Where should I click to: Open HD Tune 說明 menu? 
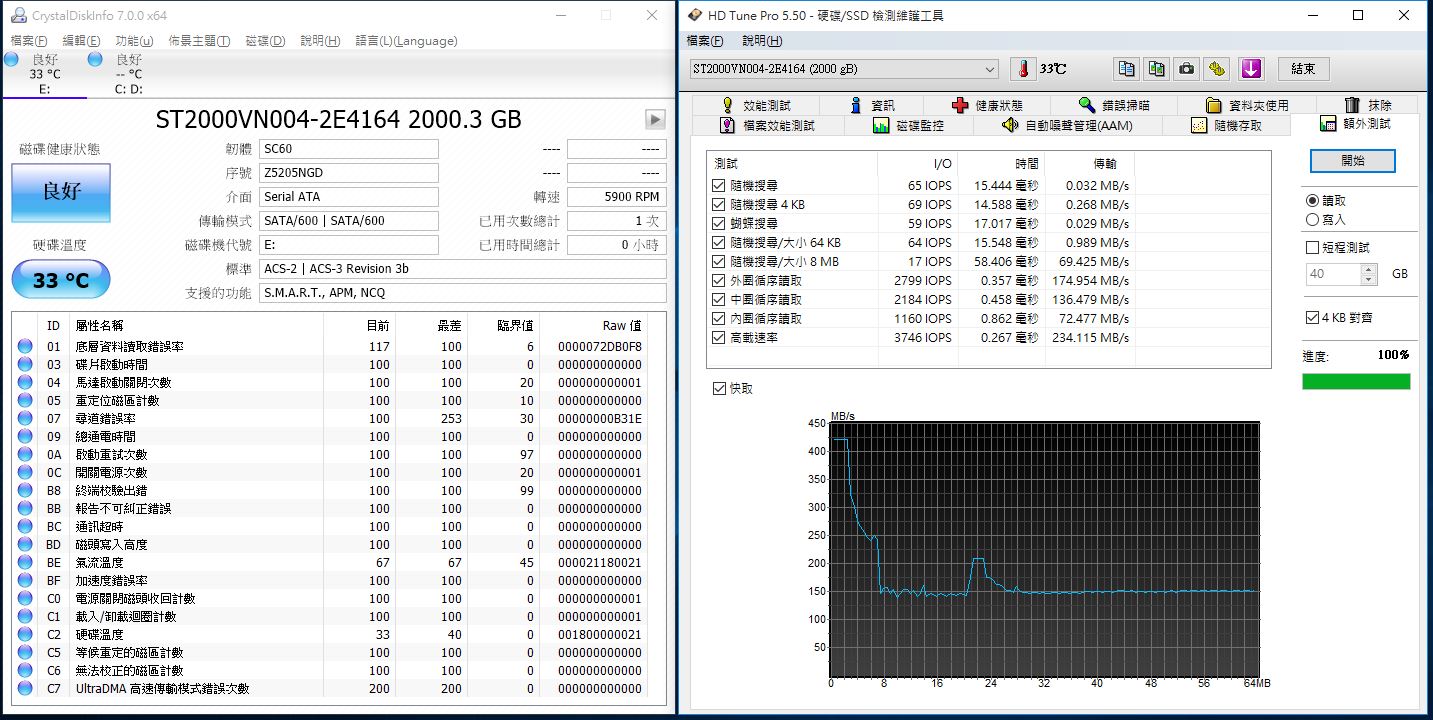tap(762, 41)
